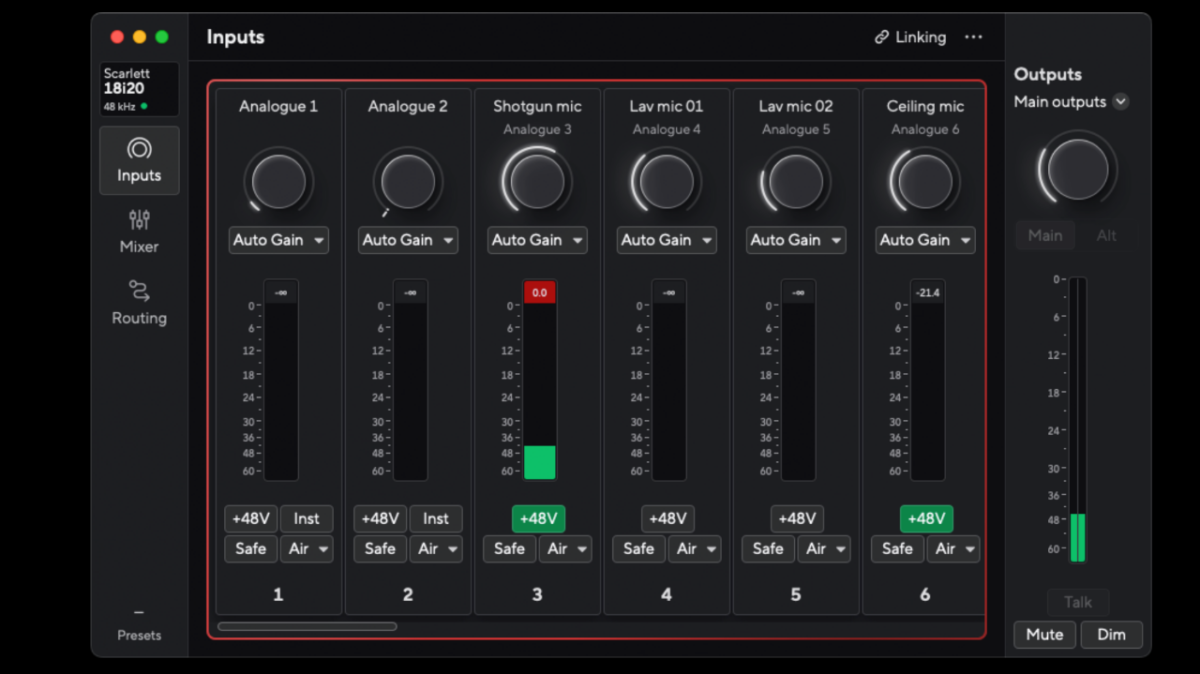
Task: Click the Ceiling mic gain knob
Action: (925, 182)
